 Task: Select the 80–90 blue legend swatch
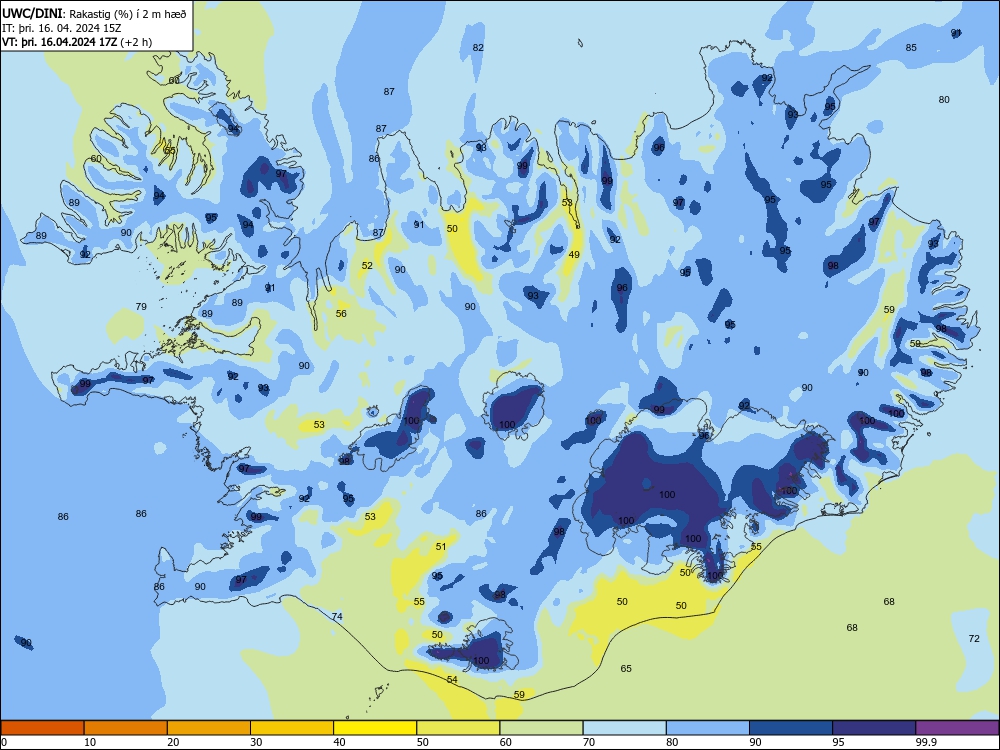(x=708, y=728)
